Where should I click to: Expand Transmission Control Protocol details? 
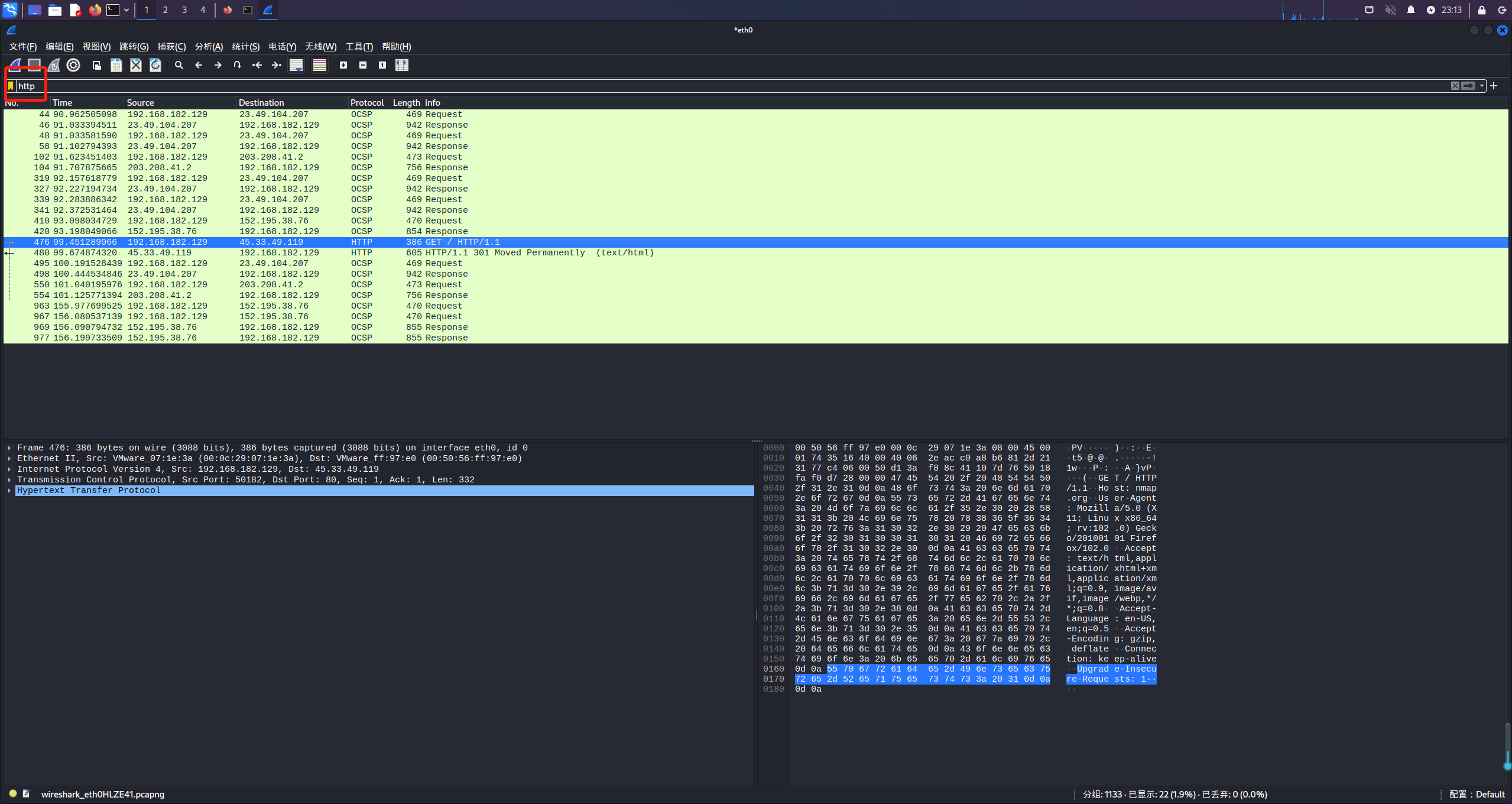[9, 480]
